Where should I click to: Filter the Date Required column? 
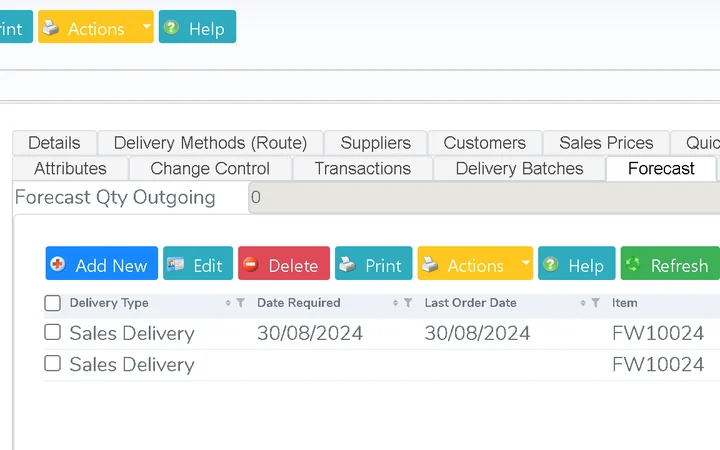click(408, 303)
